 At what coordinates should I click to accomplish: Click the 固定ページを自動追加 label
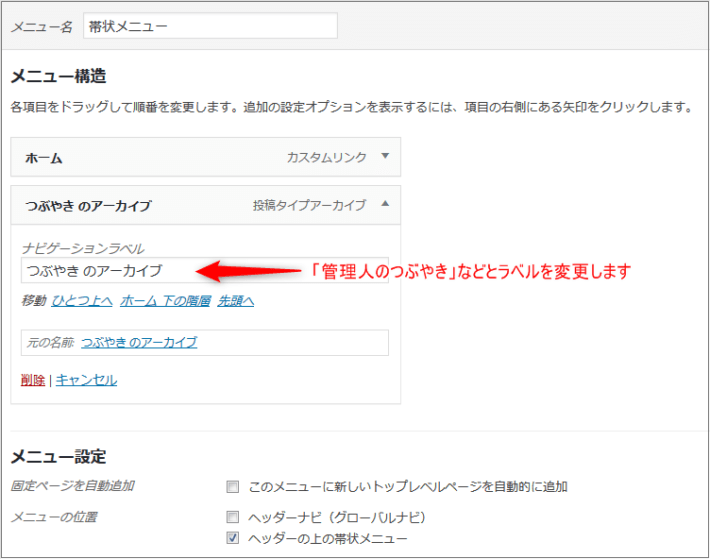[x=73, y=486]
